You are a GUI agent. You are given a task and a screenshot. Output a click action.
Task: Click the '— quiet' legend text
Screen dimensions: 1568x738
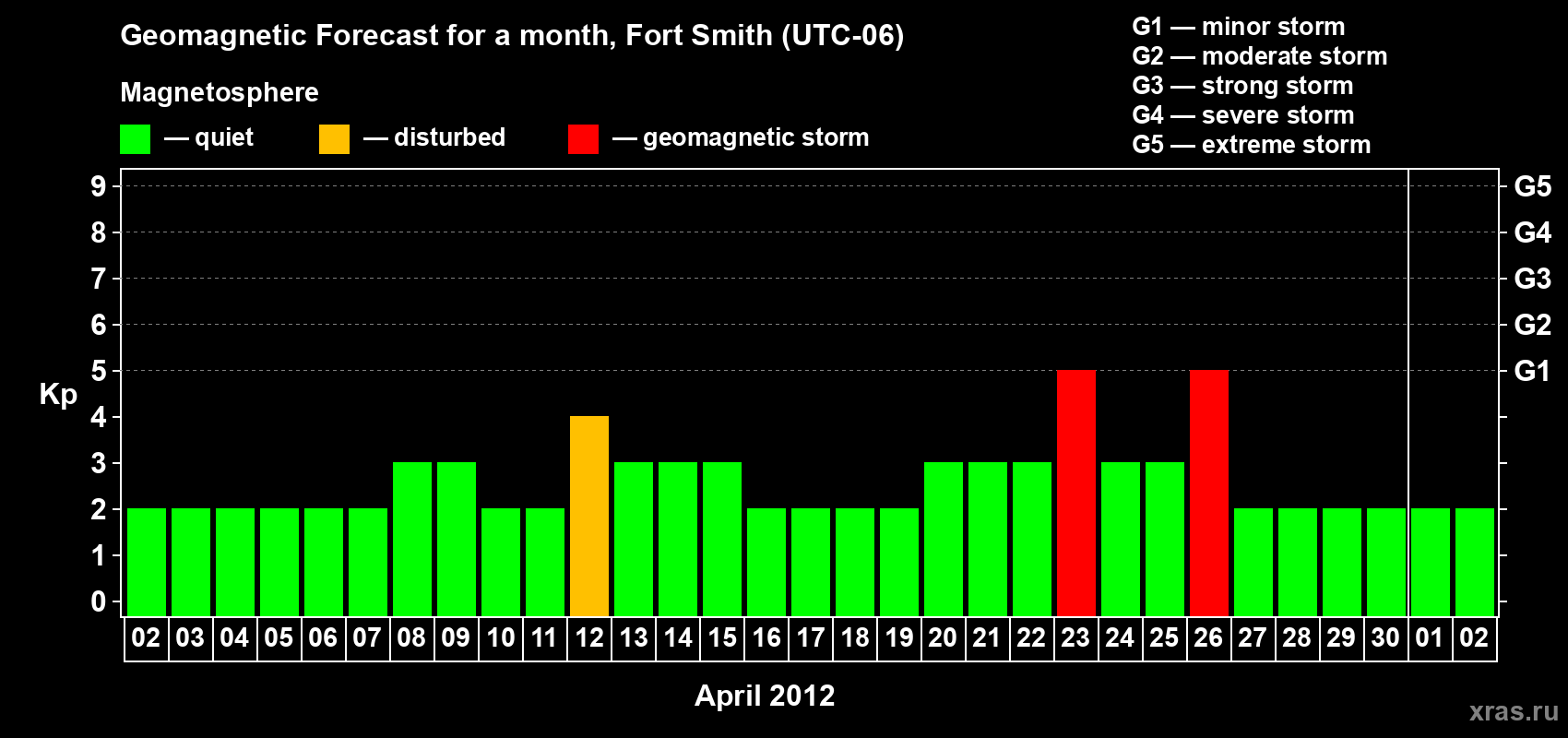pyautogui.click(x=208, y=137)
